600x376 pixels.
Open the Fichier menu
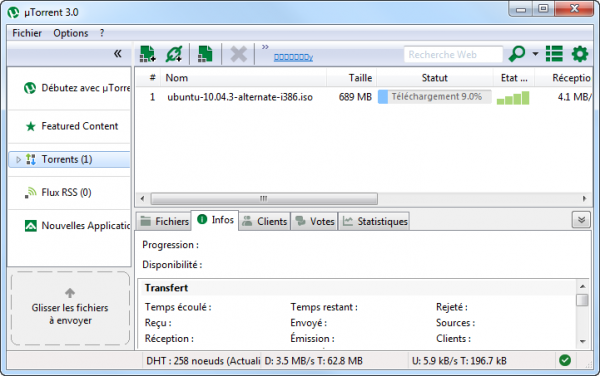click(27, 33)
